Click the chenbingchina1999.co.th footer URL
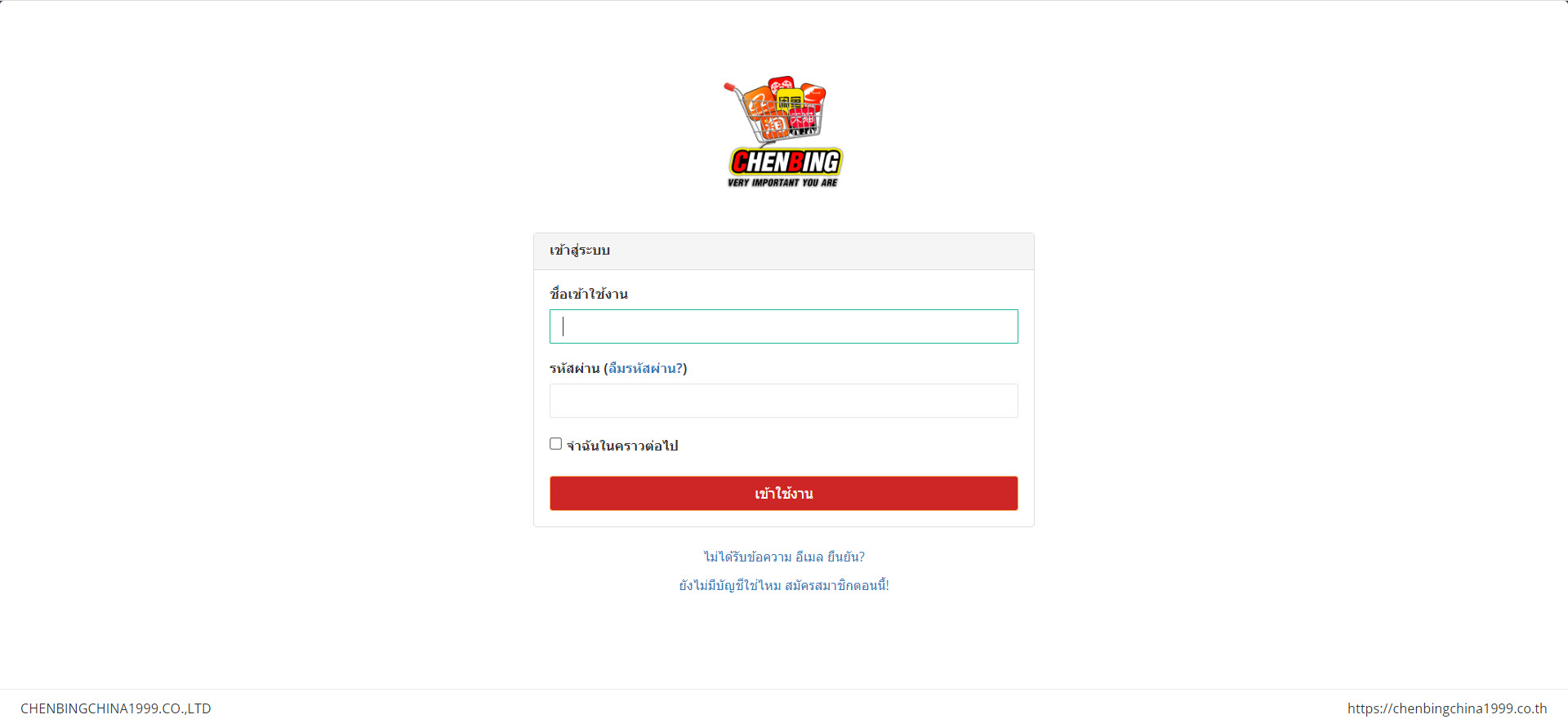Screen dimensions: 1568x728 pos(1447,708)
